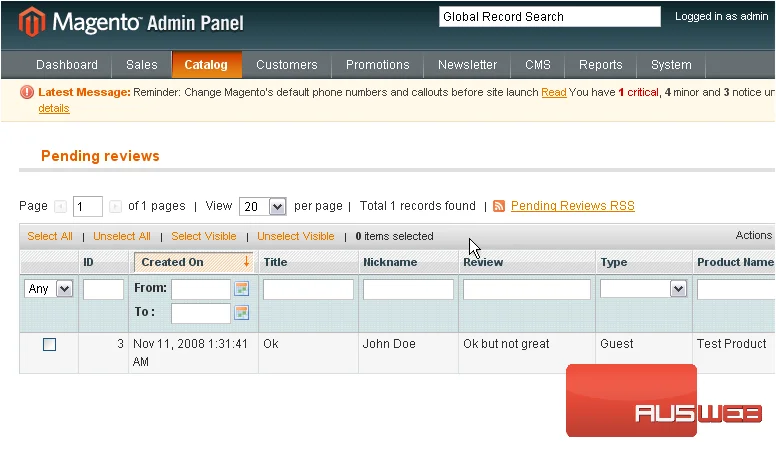
Task: Click the Read message link
Action: (x=554, y=93)
